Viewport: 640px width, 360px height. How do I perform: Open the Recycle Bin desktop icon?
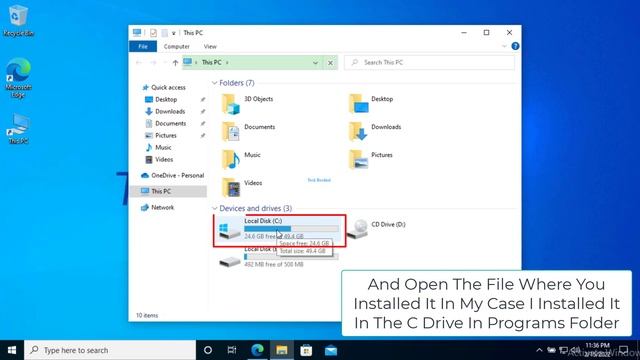(x=18, y=20)
